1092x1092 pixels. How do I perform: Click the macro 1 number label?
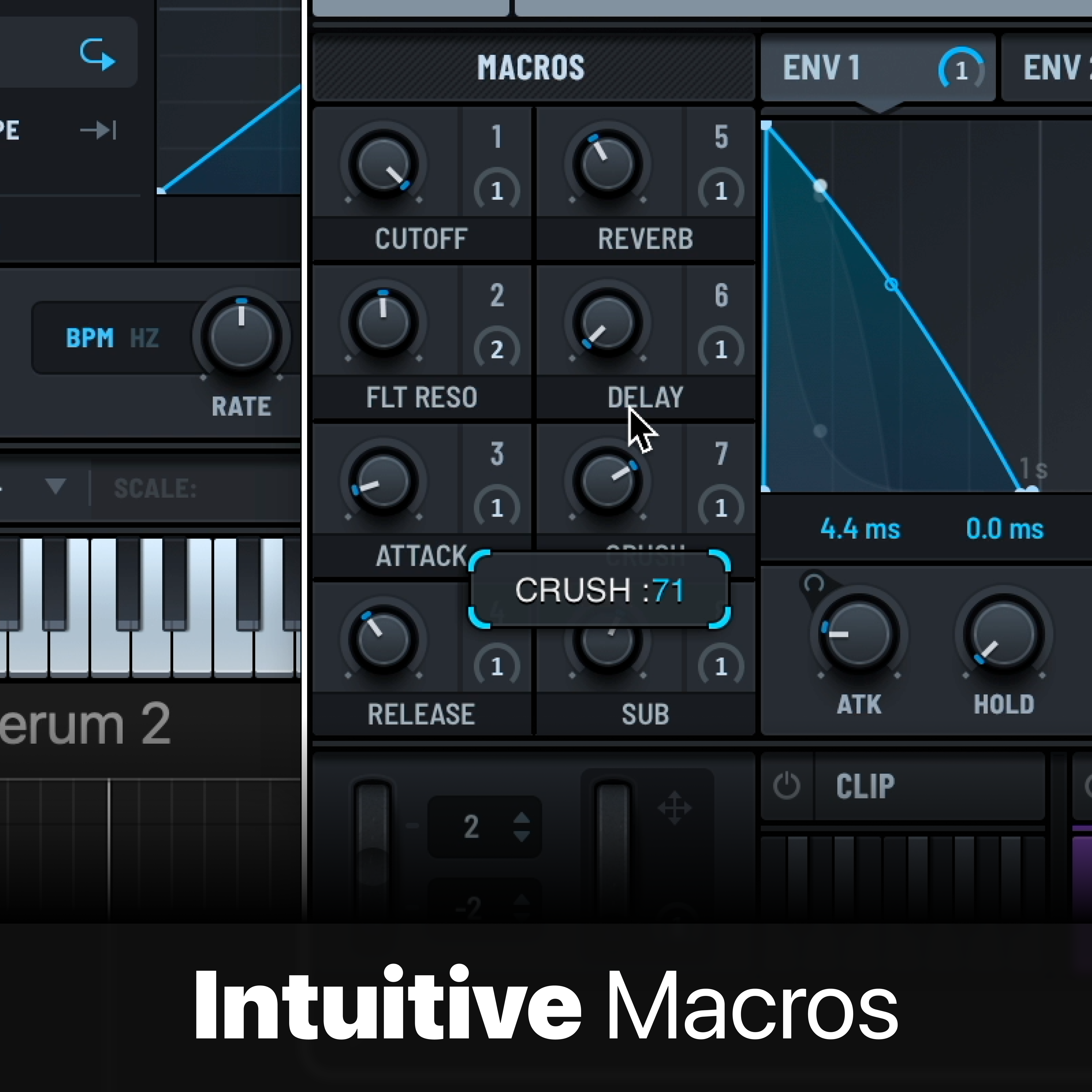[497, 136]
